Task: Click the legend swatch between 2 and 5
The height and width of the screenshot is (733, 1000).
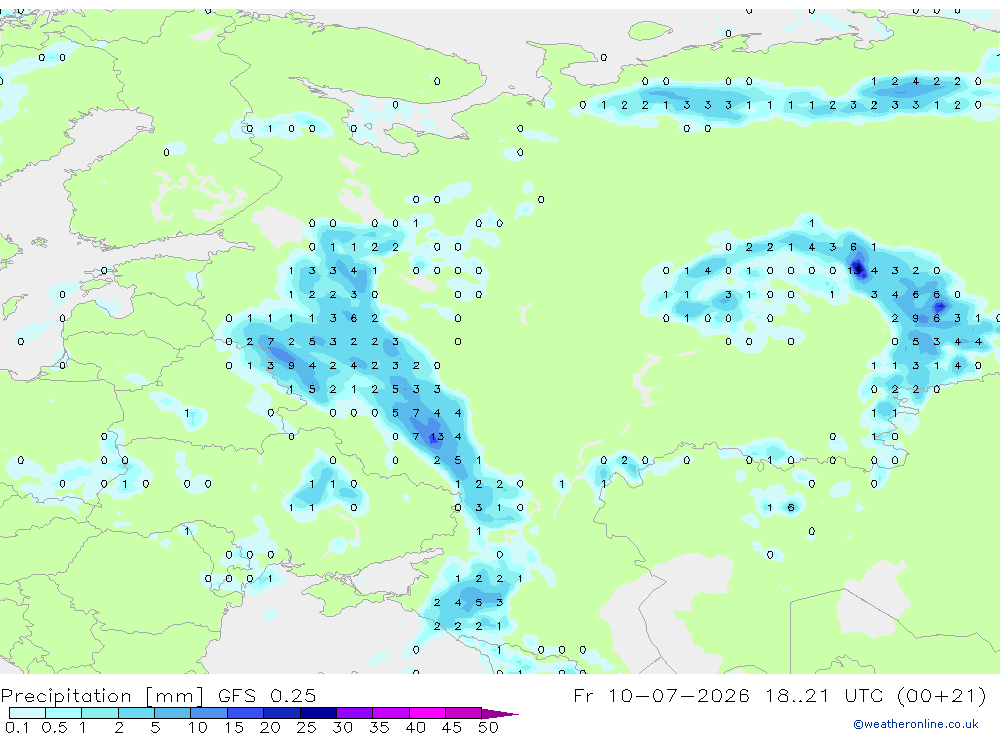Action: click(x=136, y=713)
